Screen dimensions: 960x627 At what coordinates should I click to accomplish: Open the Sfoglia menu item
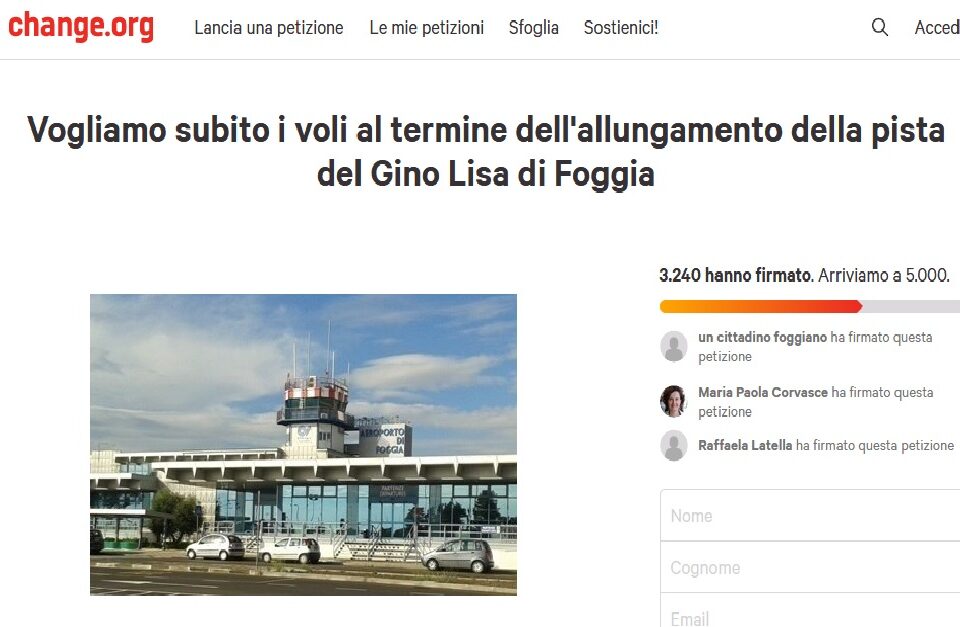point(534,28)
